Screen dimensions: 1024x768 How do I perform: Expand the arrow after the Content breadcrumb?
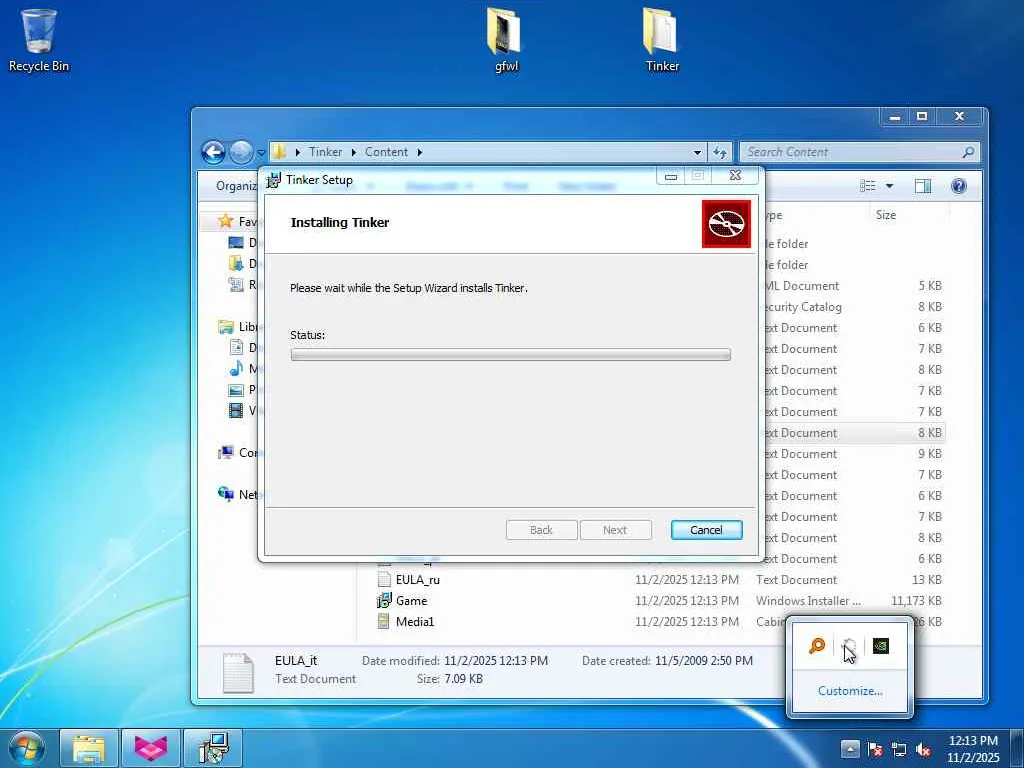point(419,152)
